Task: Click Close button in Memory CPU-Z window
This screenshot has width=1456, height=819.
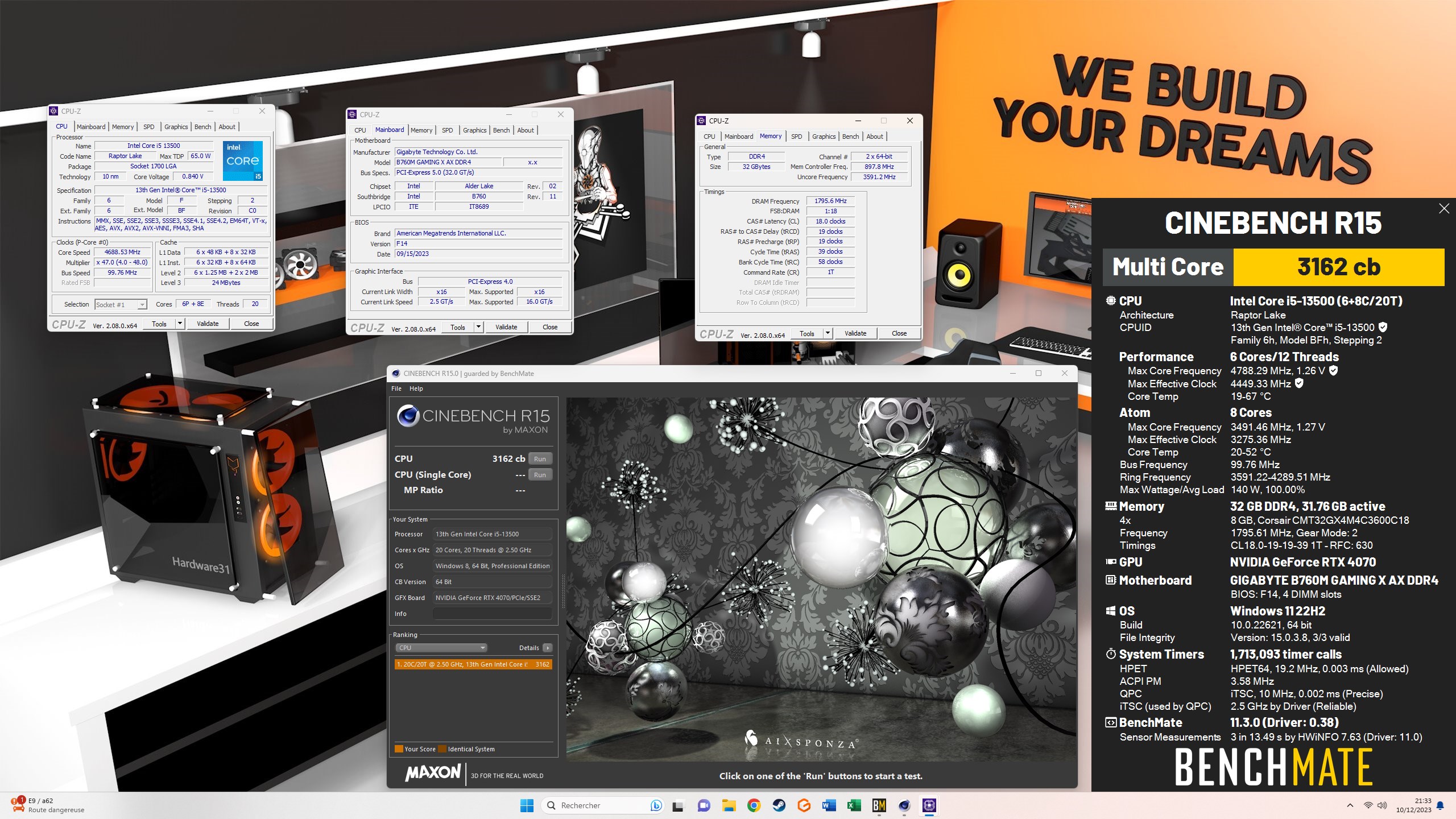Action: [x=899, y=333]
